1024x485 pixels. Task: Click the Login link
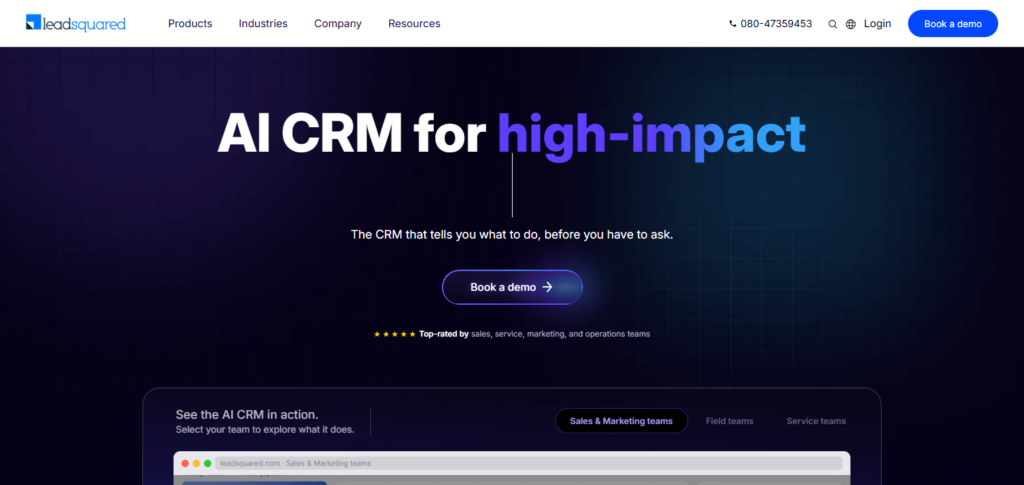877,23
